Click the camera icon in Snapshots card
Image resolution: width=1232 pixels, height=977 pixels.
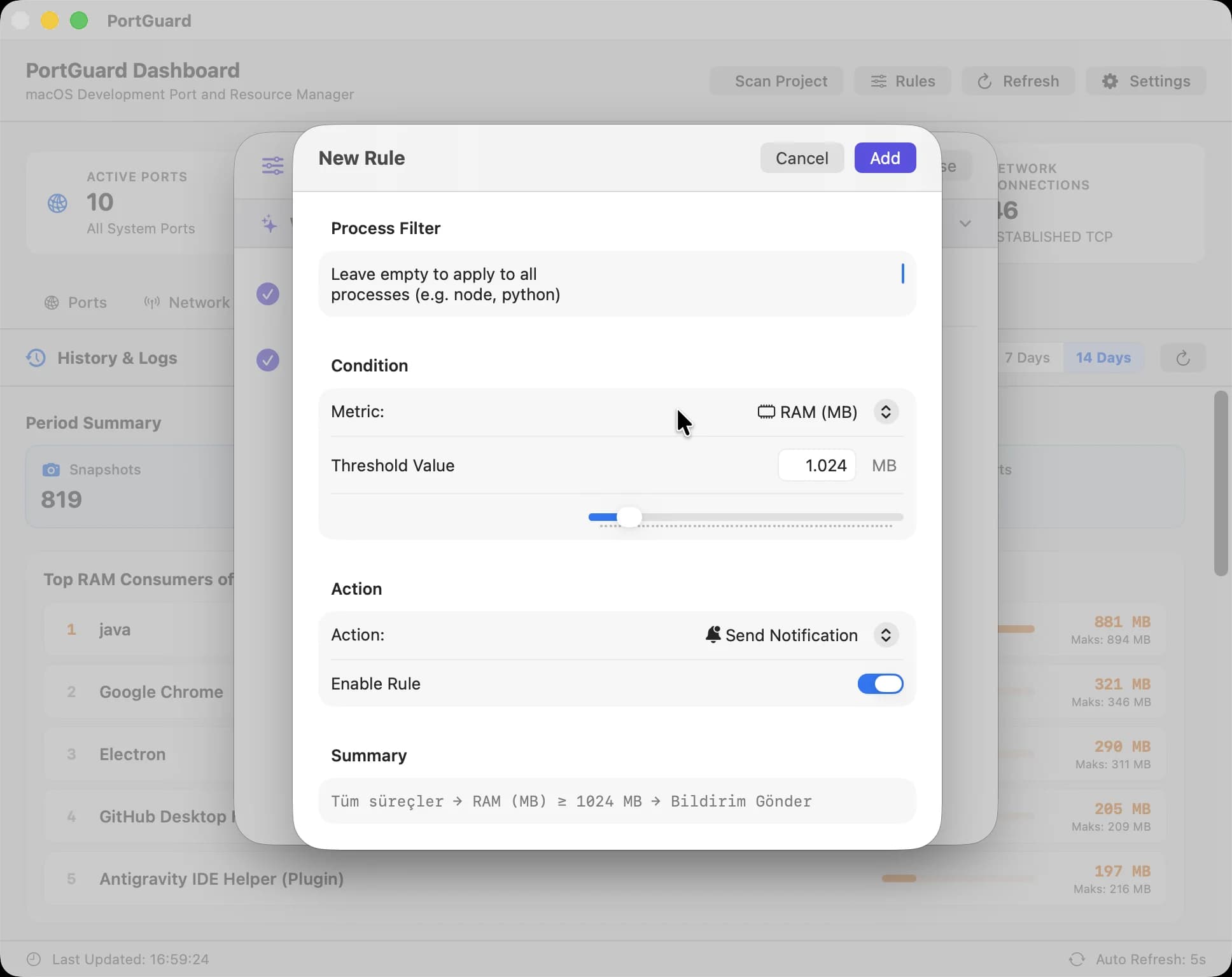[51, 469]
